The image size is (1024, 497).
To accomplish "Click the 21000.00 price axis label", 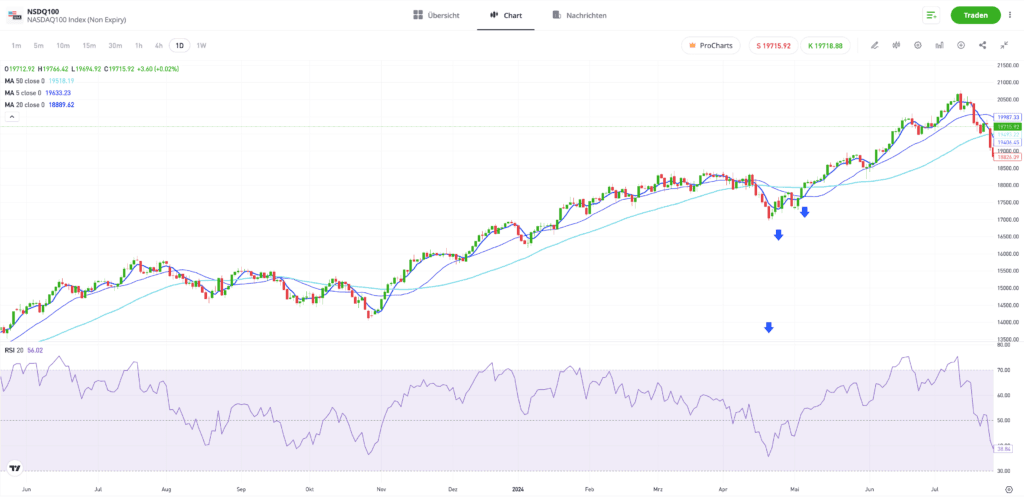I will click(1008, 82).
